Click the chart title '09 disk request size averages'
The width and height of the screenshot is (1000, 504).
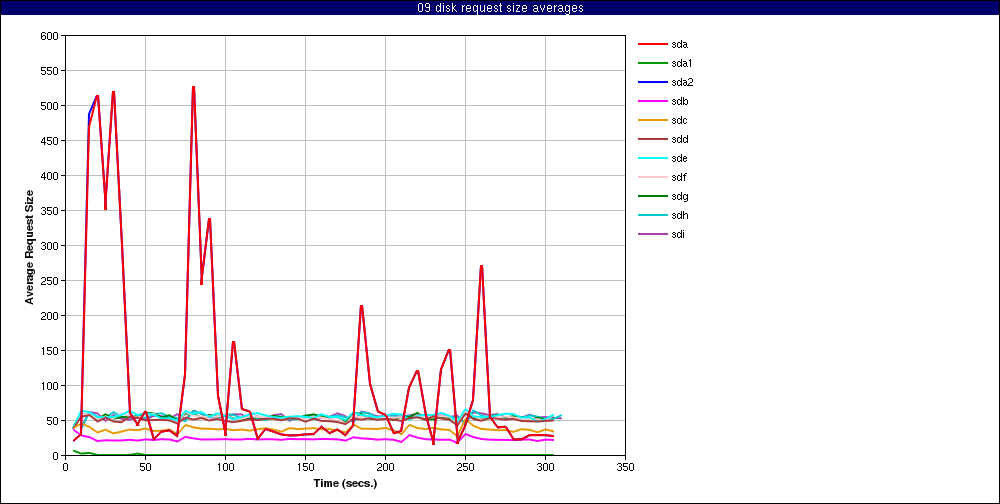click(x=500, y=8)
